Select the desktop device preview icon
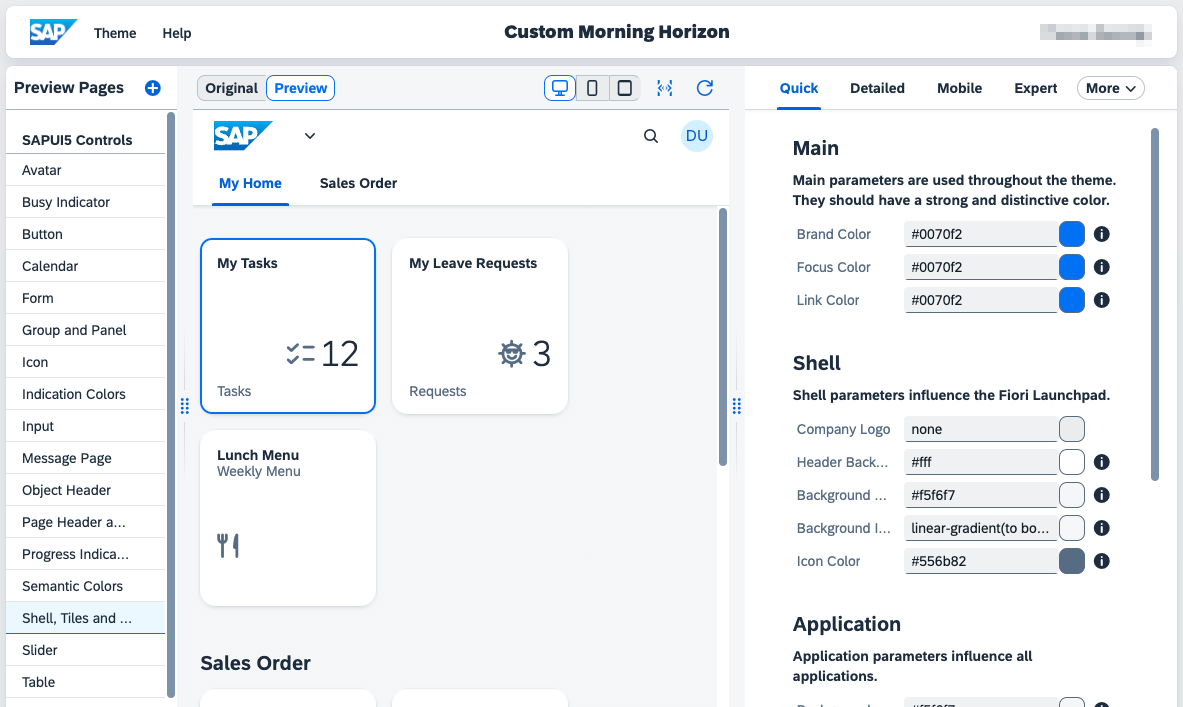This screenshot has height=707, width=1183. coord(560,88)
